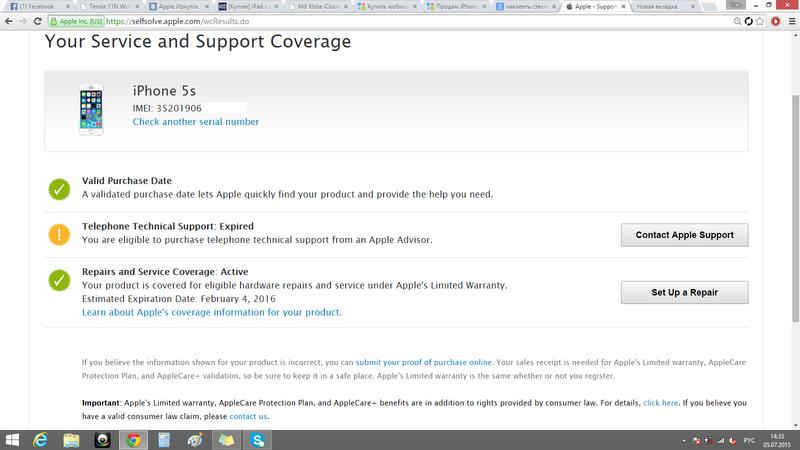Click the network signal tray icon
Screen dimensions: 800x450
(720, 440)
